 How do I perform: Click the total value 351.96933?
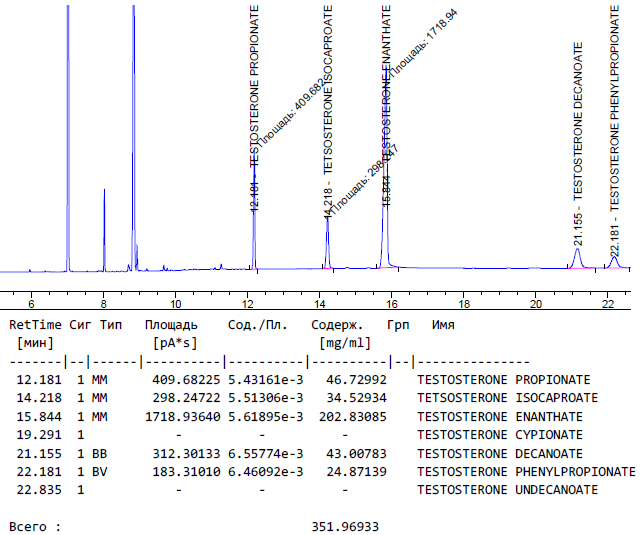pyautogui.click(x=345, y=526)
